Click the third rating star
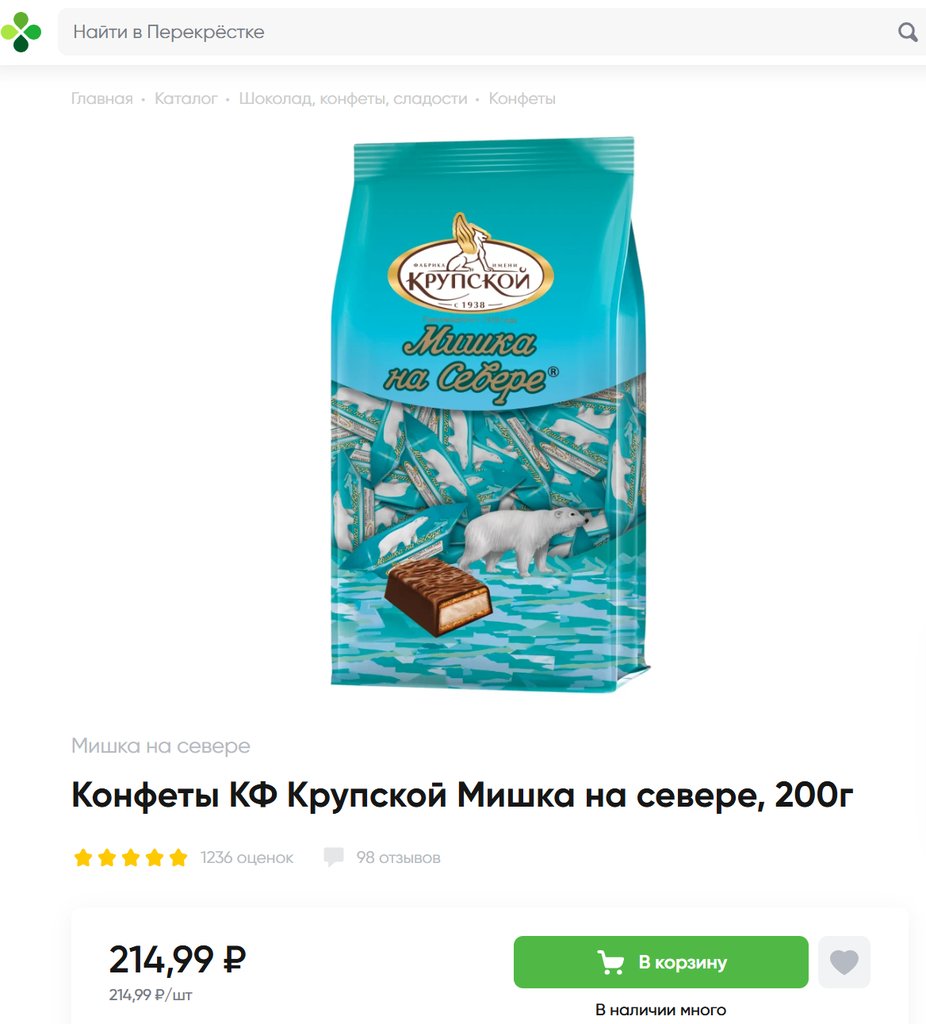 [131, 857]
